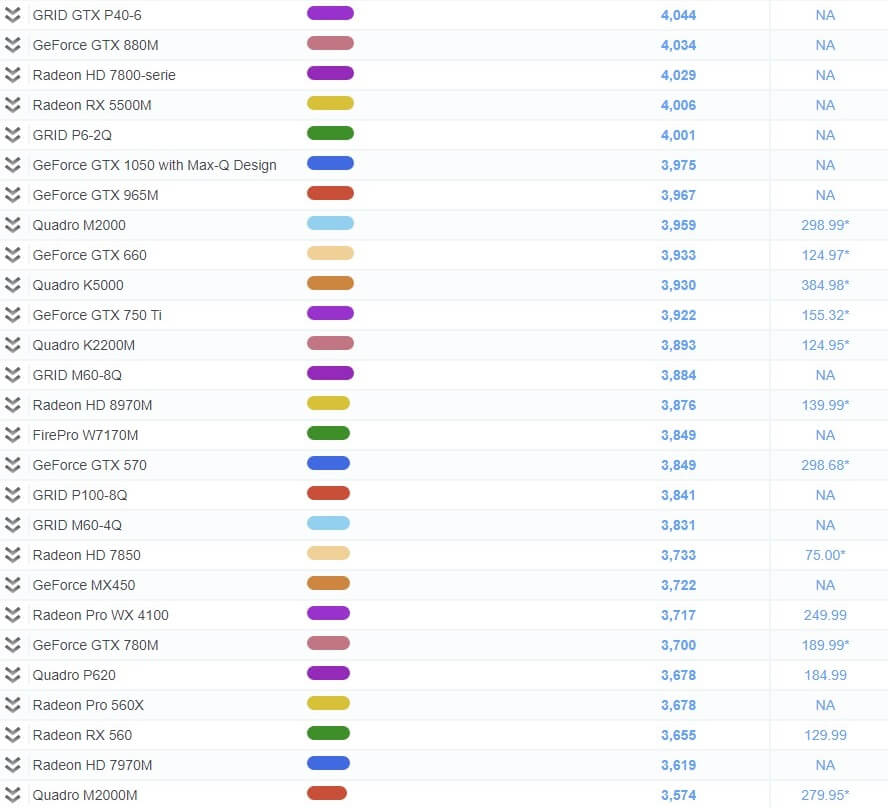Viewport: 888px width, 808px height.
Task: Click the purple bar for GRID GTX P40-6
Action: 330,13
